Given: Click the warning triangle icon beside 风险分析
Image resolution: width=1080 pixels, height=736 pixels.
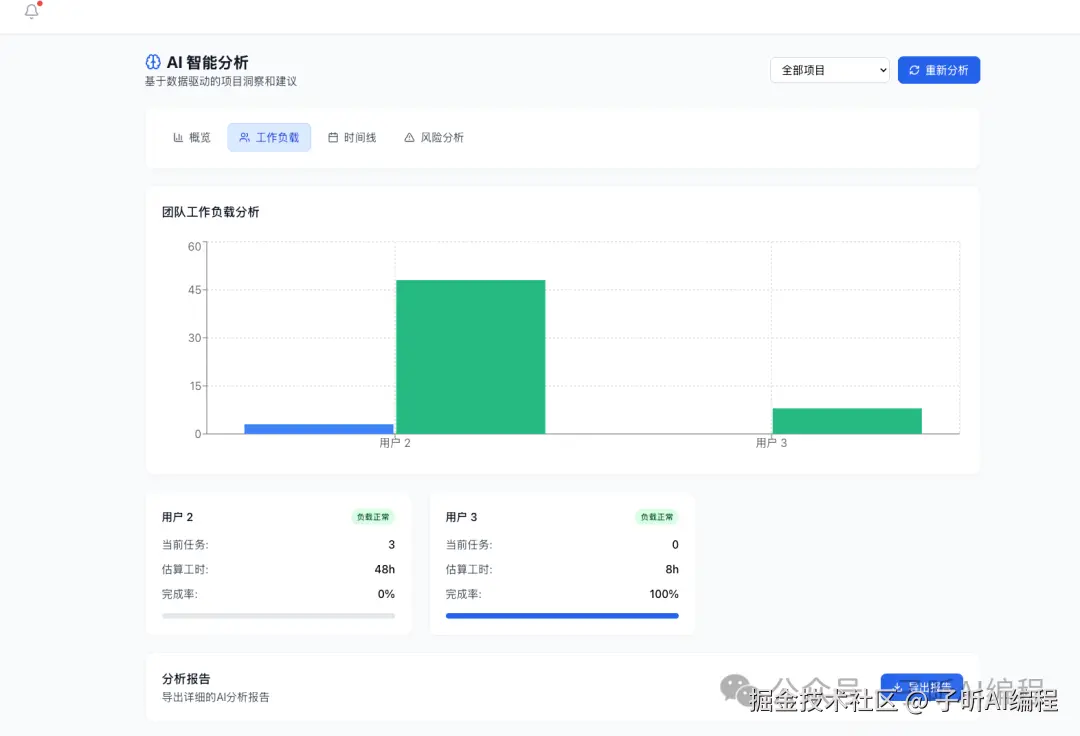Looking at the screenshot, I should tap(409, 138).
